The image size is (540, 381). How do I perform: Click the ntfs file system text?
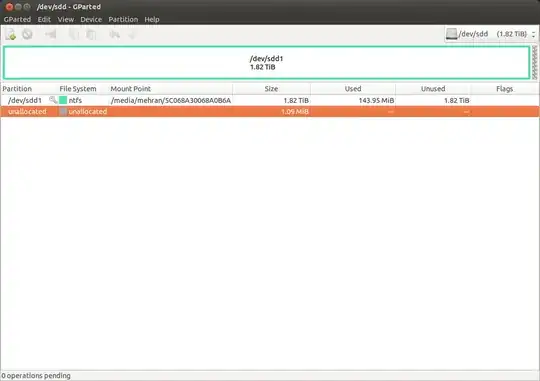(x=75, y=100)
